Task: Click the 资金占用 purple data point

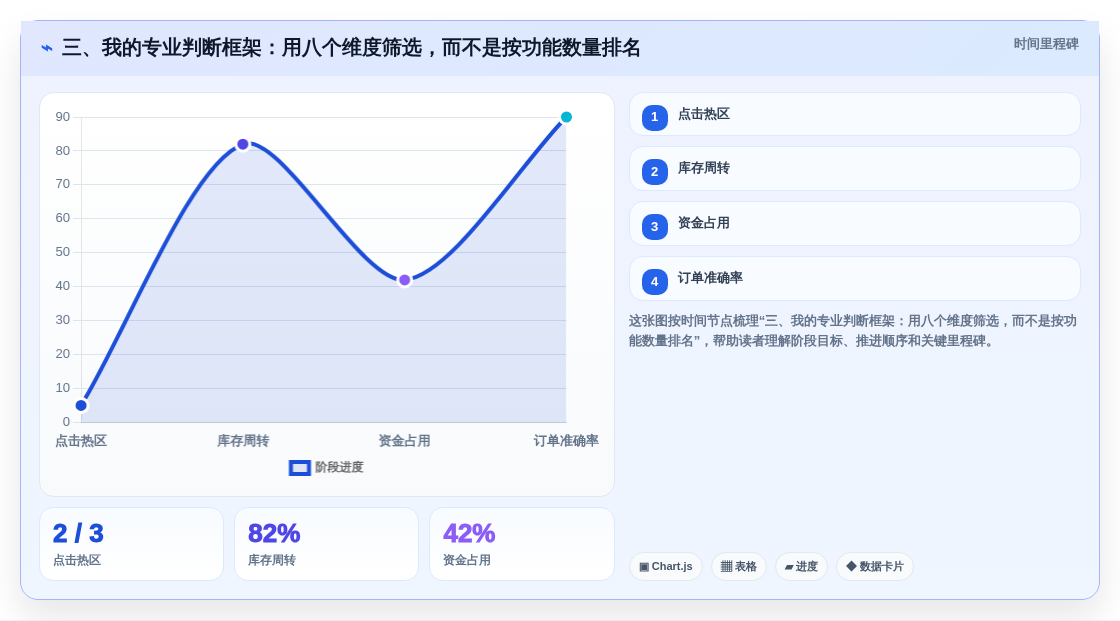Action: (404, 280)
